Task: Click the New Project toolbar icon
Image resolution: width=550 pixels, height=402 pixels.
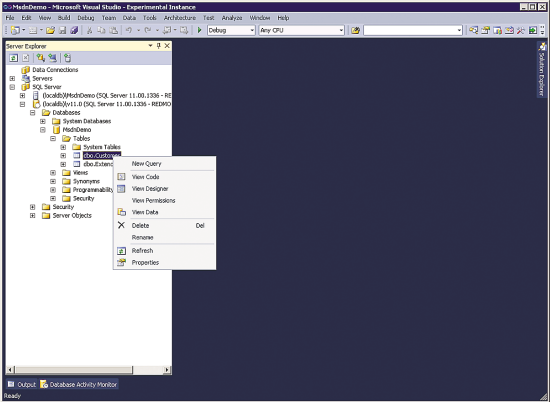Action: point(15,31)
